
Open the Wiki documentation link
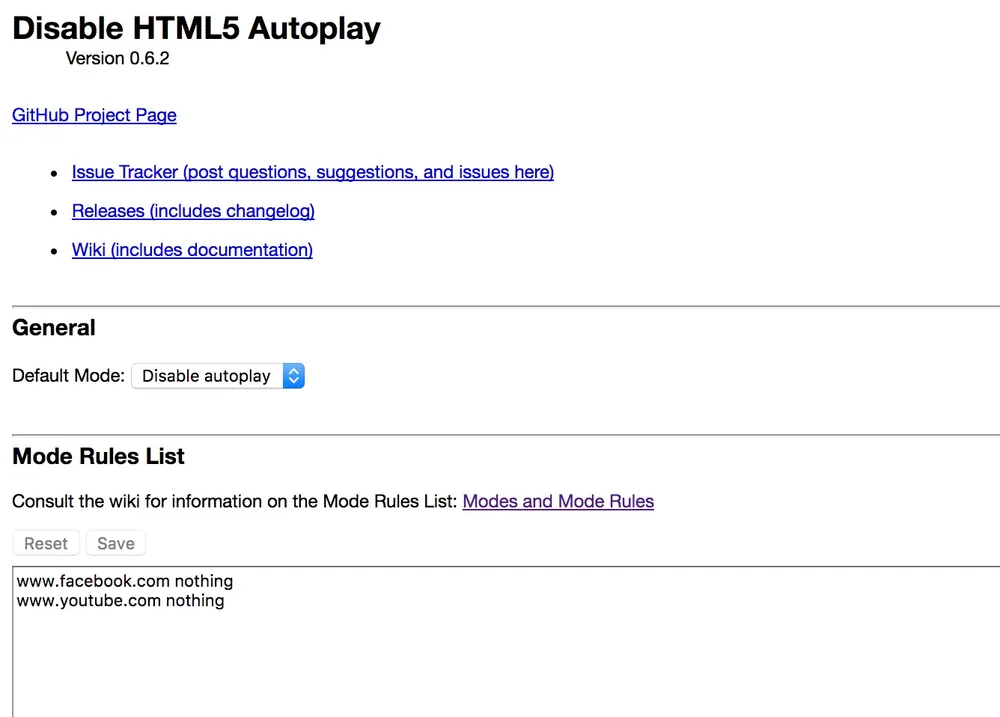point(192,250)
